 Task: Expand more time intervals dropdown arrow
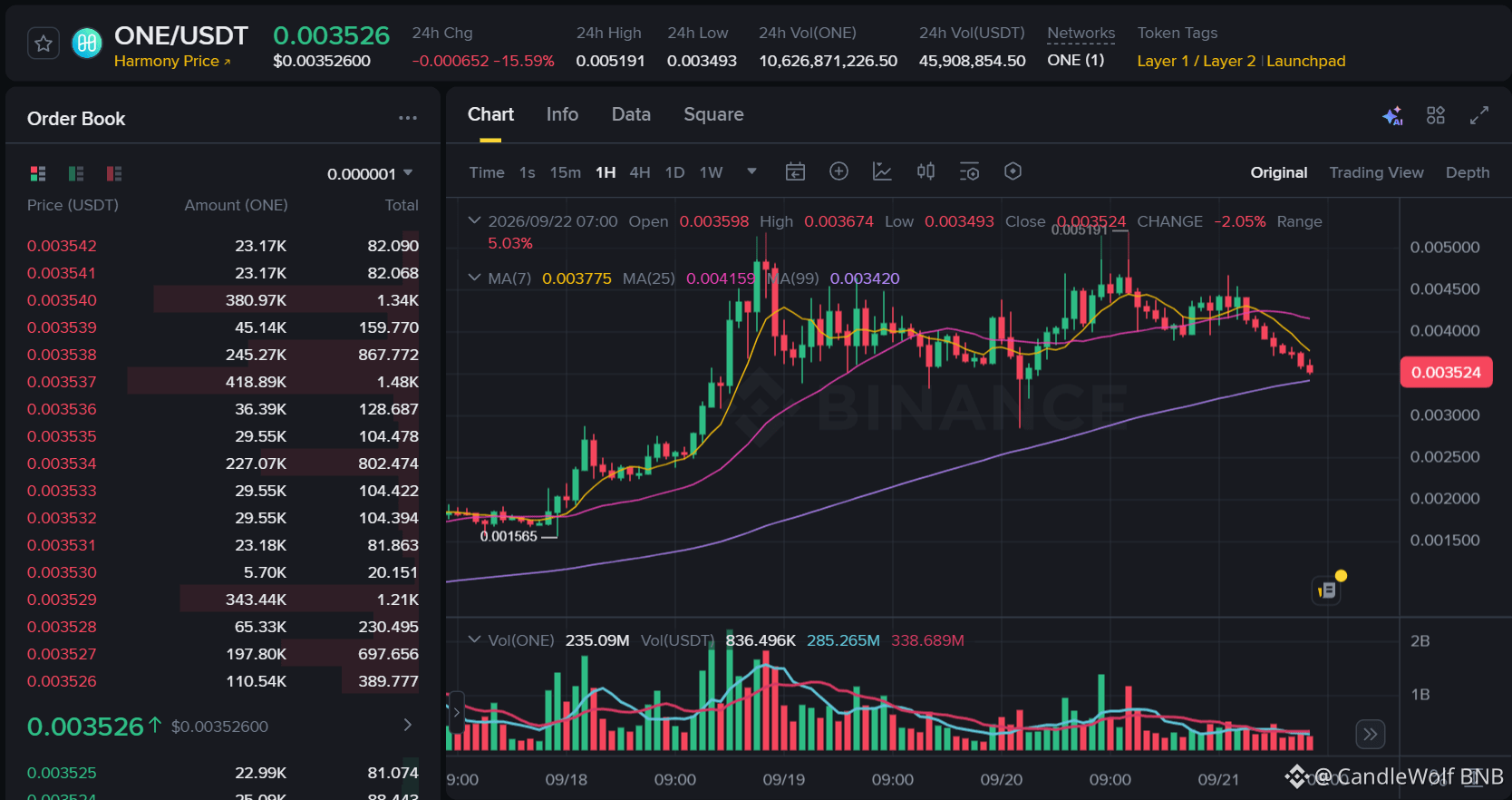click(751, 171)
